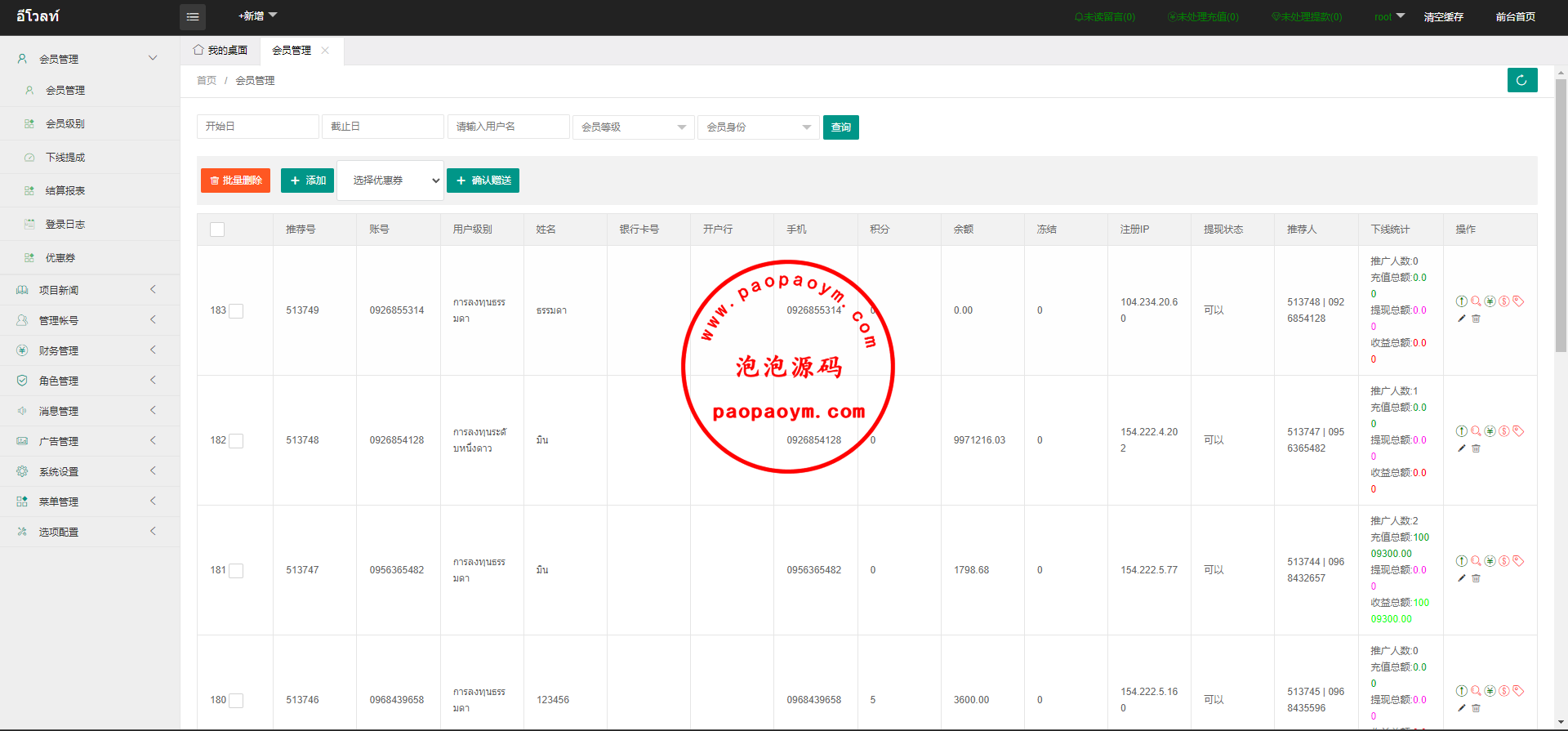Click yen recharge icon for member 513747

pyautogui.click(x=1490, y=561)
